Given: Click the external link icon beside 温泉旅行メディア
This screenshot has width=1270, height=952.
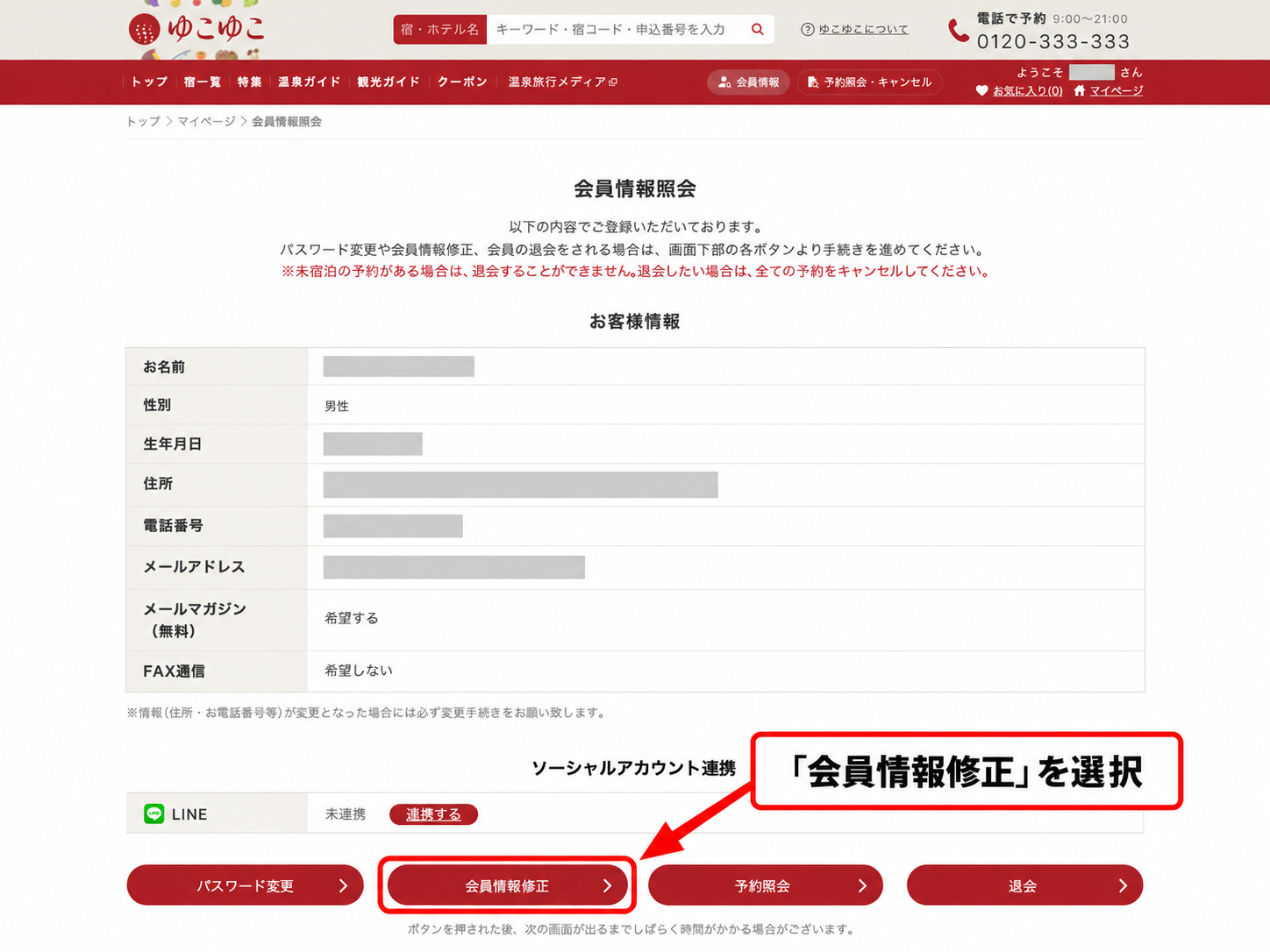Looking at the screenshot, I should [x=613, y=82].
